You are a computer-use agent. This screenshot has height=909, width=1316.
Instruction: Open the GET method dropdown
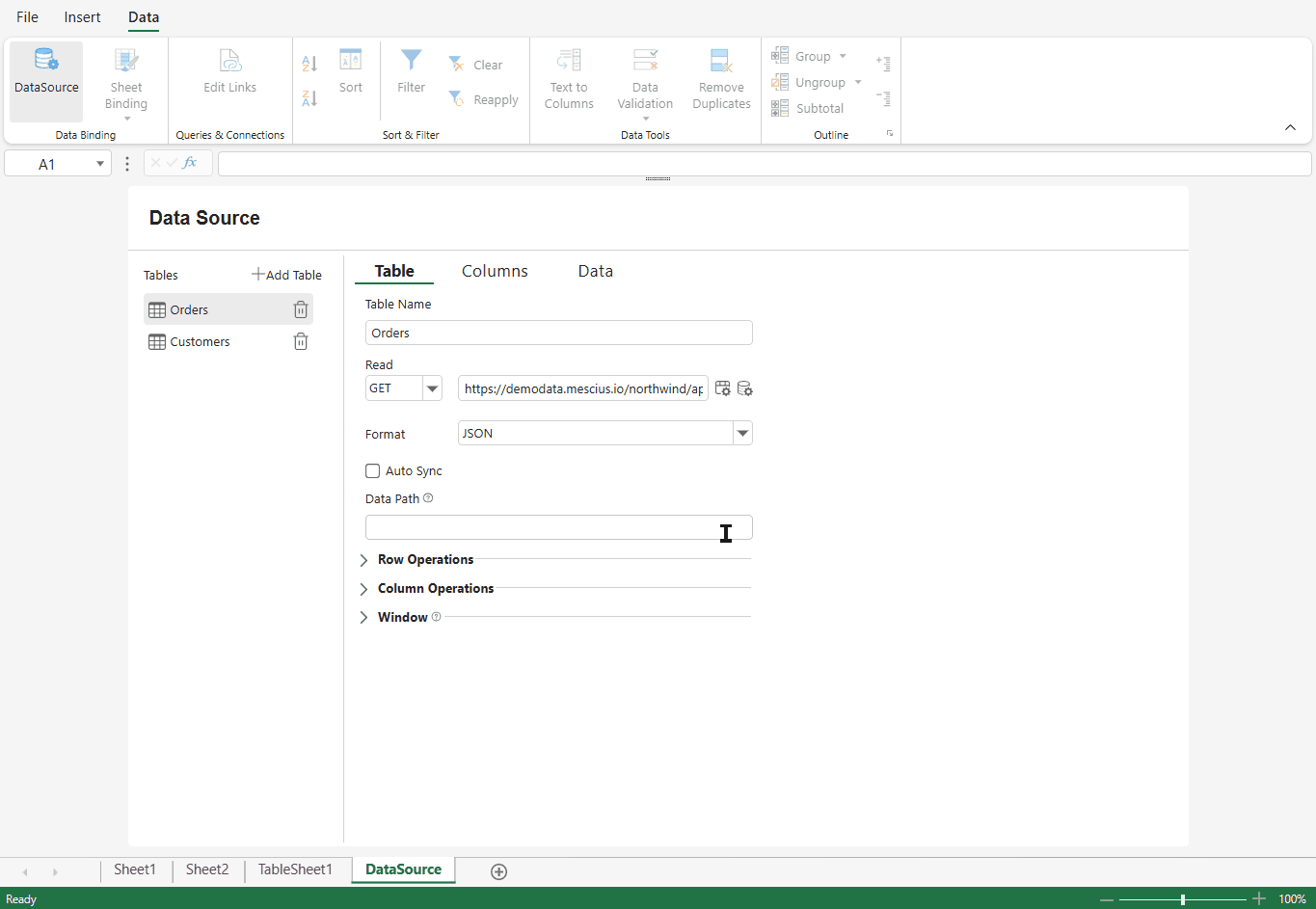(x=432, y=388)
